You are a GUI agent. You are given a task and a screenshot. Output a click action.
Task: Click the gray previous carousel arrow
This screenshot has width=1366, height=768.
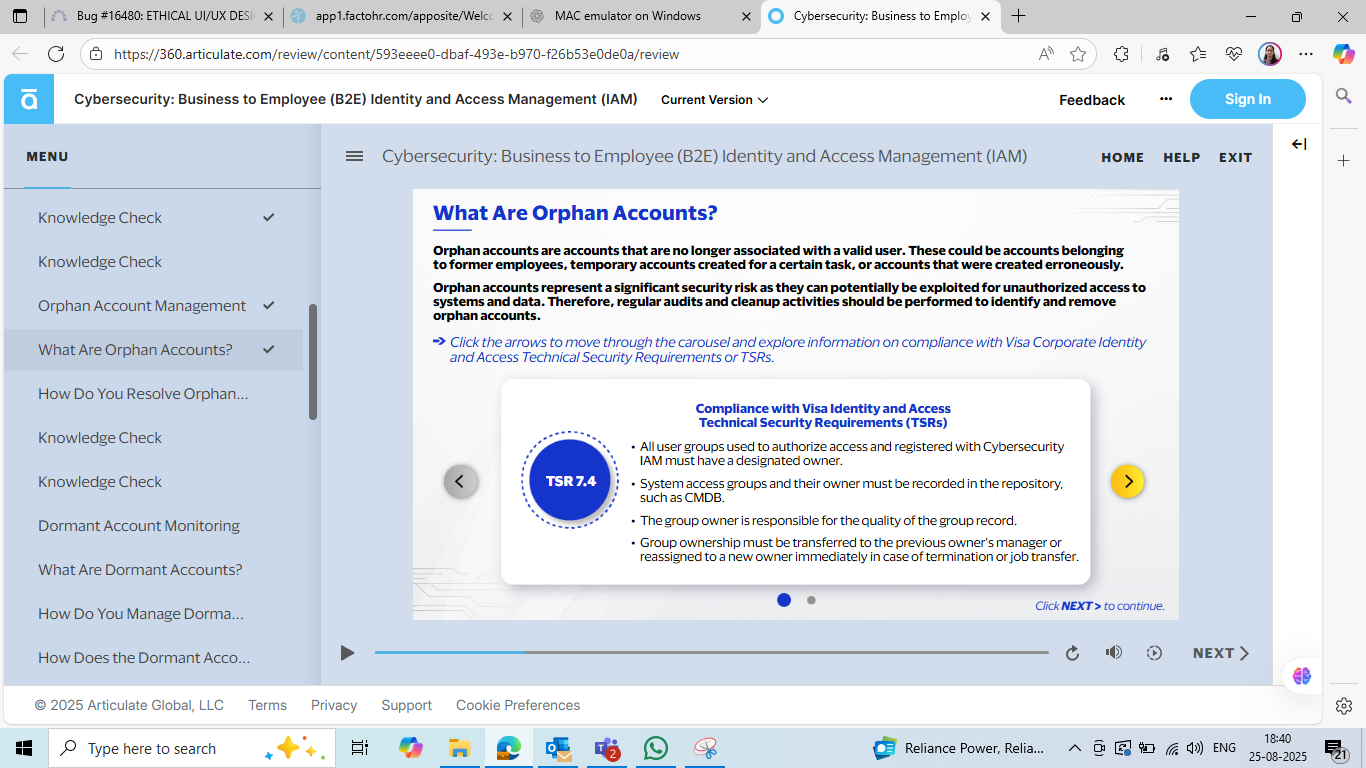(x=460, y=481)
